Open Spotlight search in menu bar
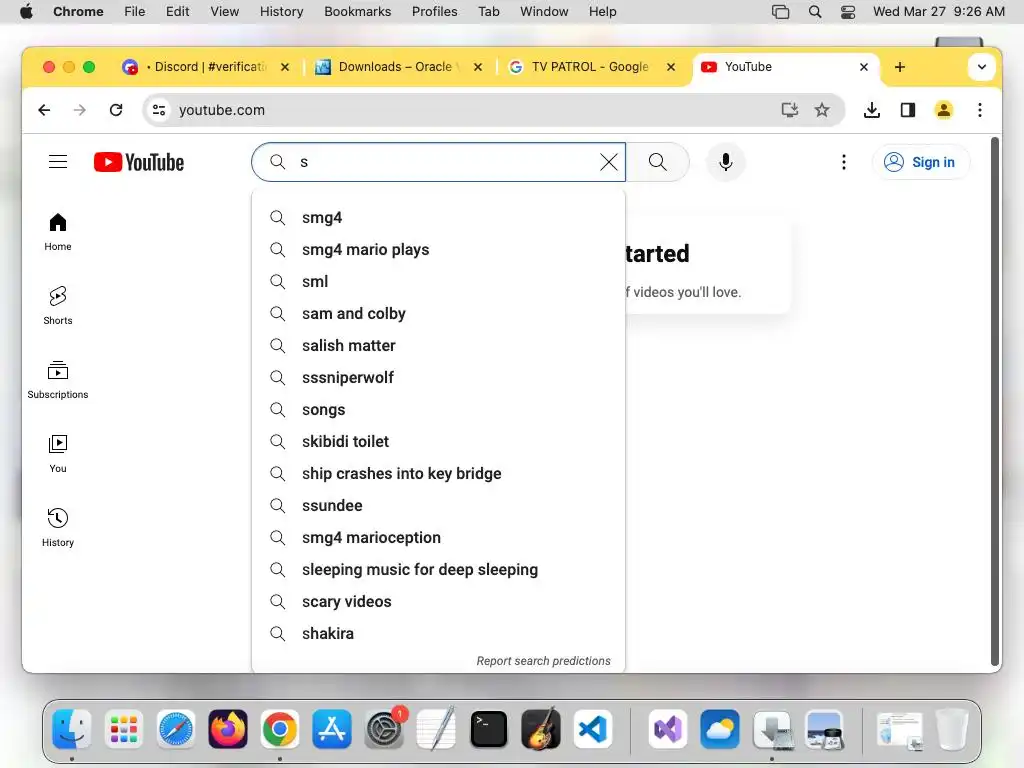The height and width of the screenshot is (768, 1024). click(x=814, y=12)
